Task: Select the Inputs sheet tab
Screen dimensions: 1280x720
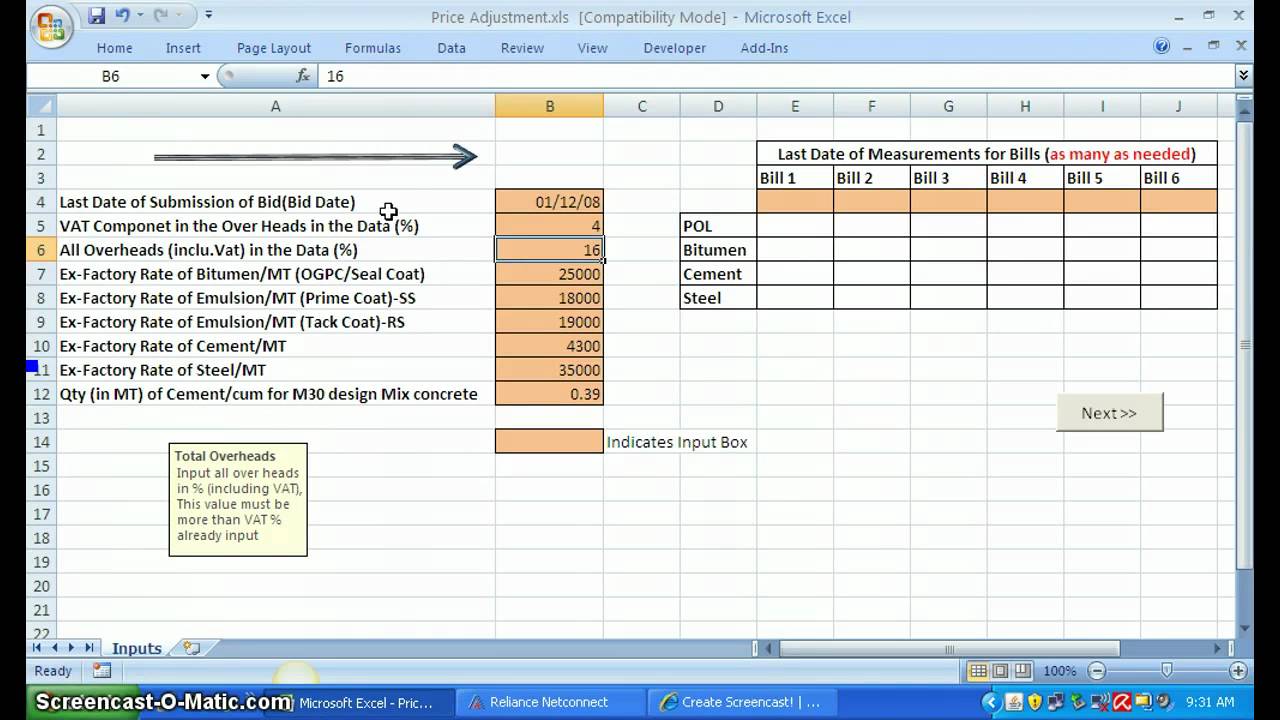Action: click(136, 648)
